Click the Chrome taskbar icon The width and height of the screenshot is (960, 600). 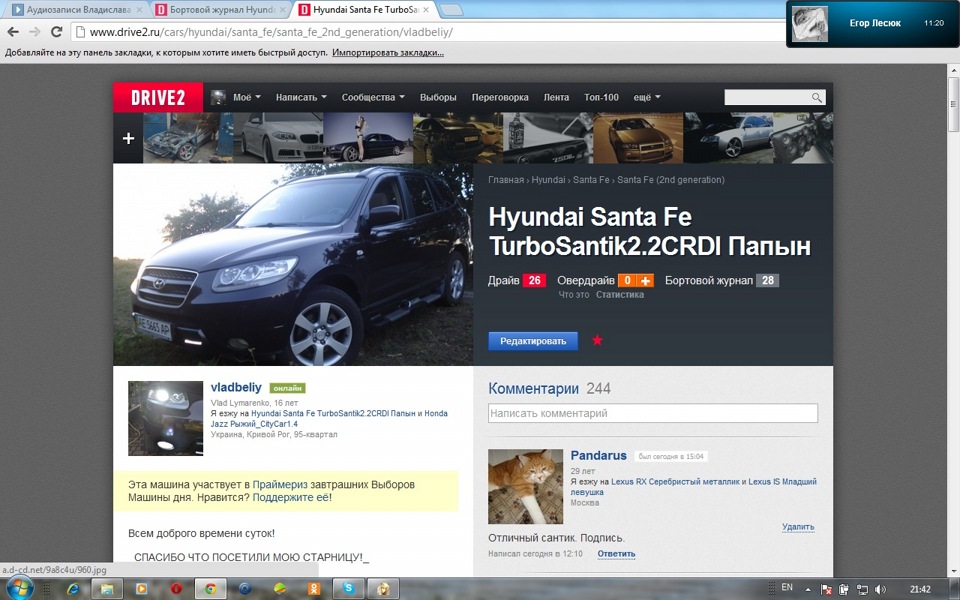click(x=210, y=589)
